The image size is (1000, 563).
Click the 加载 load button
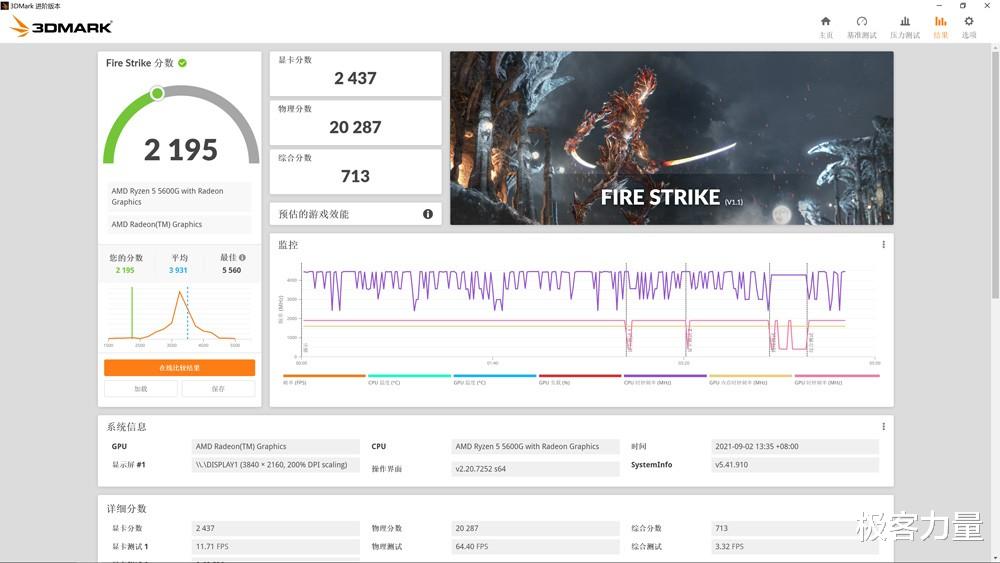(141, 389)
